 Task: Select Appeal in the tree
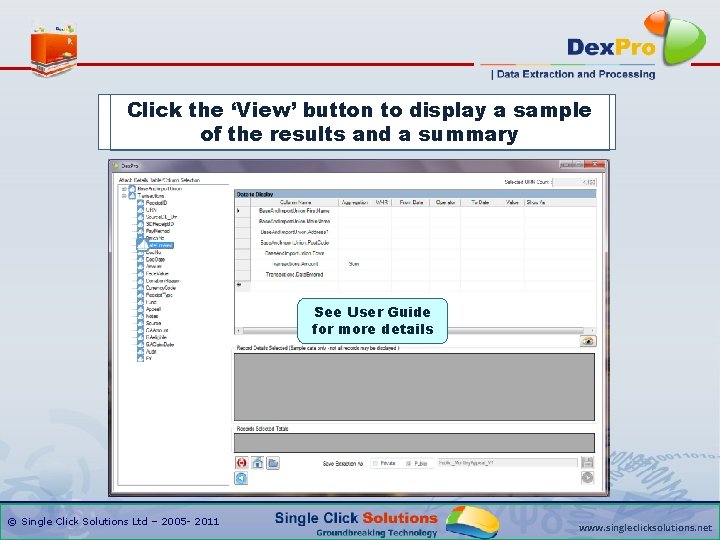(153, 309)
